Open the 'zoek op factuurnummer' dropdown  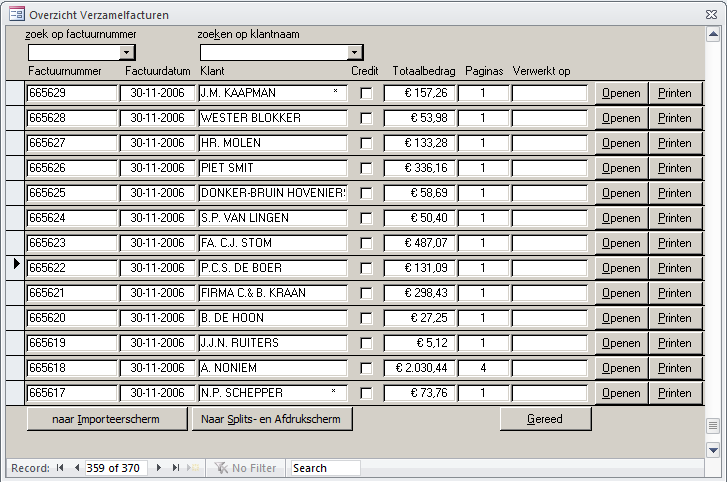127,53
